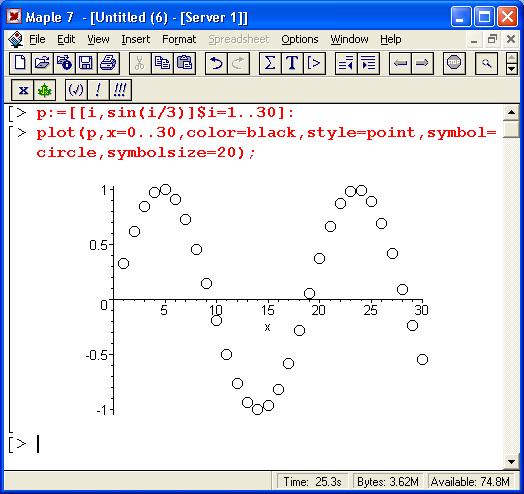Open the Format menu
The height and width of the screenshot is (494, 524).
pyautogui.click(x=179, y=39)
